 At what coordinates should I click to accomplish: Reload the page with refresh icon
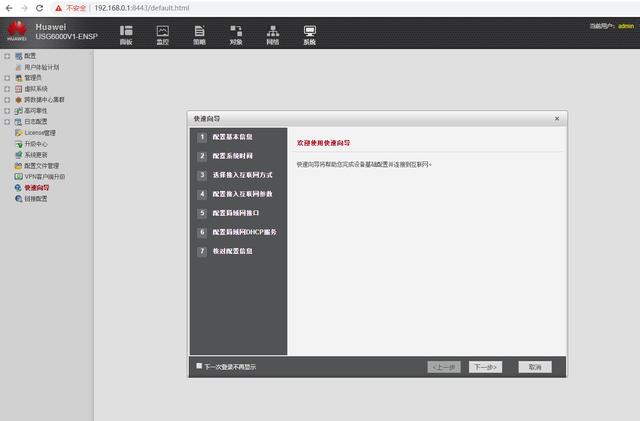(x=40, y=8)
